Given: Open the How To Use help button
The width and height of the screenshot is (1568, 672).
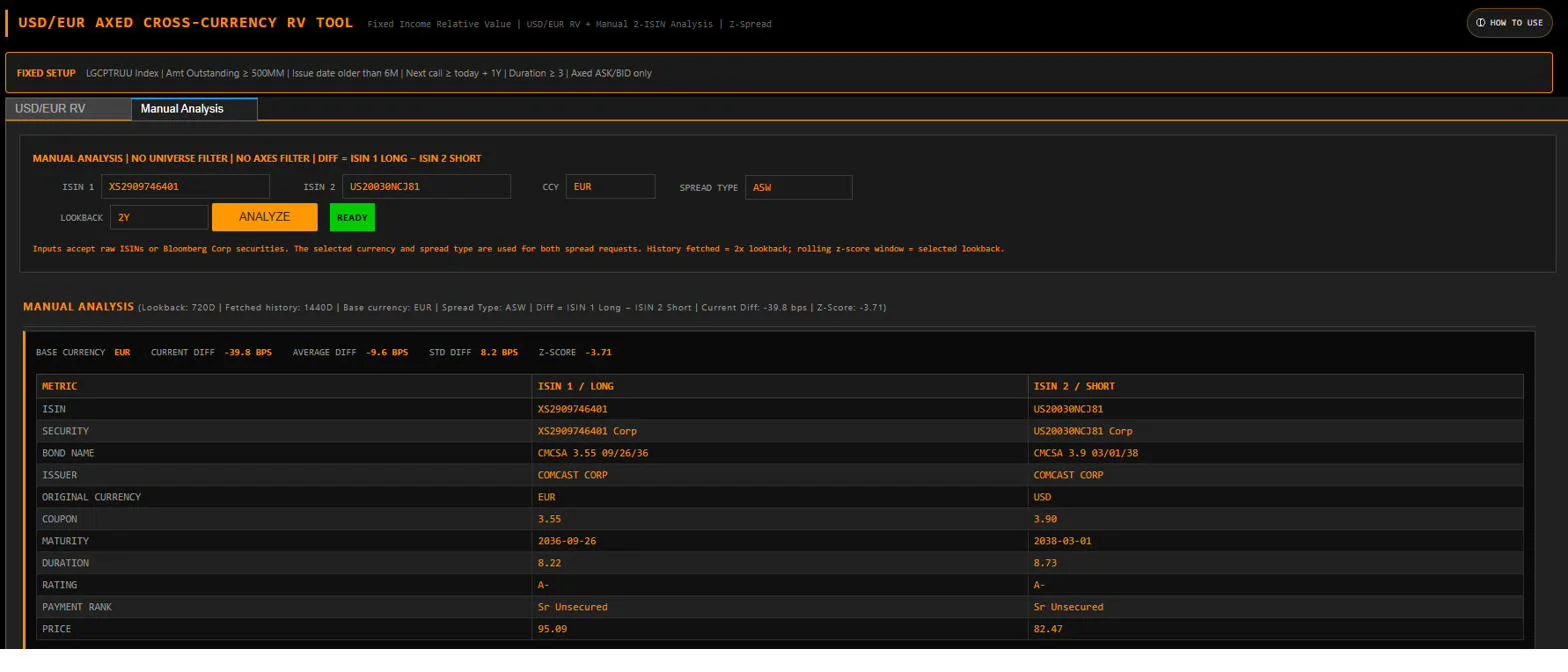Looking at the screenshot, I should click(x=1509, y=22).
